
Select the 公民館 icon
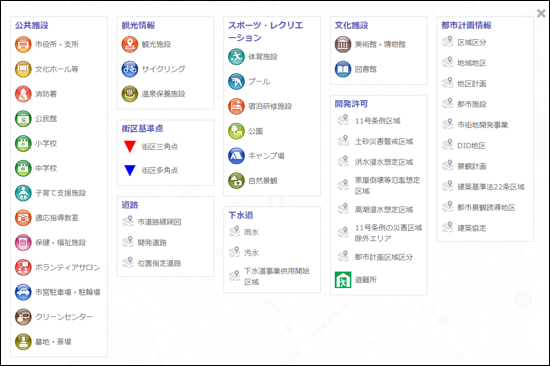(x=23, y=119)
